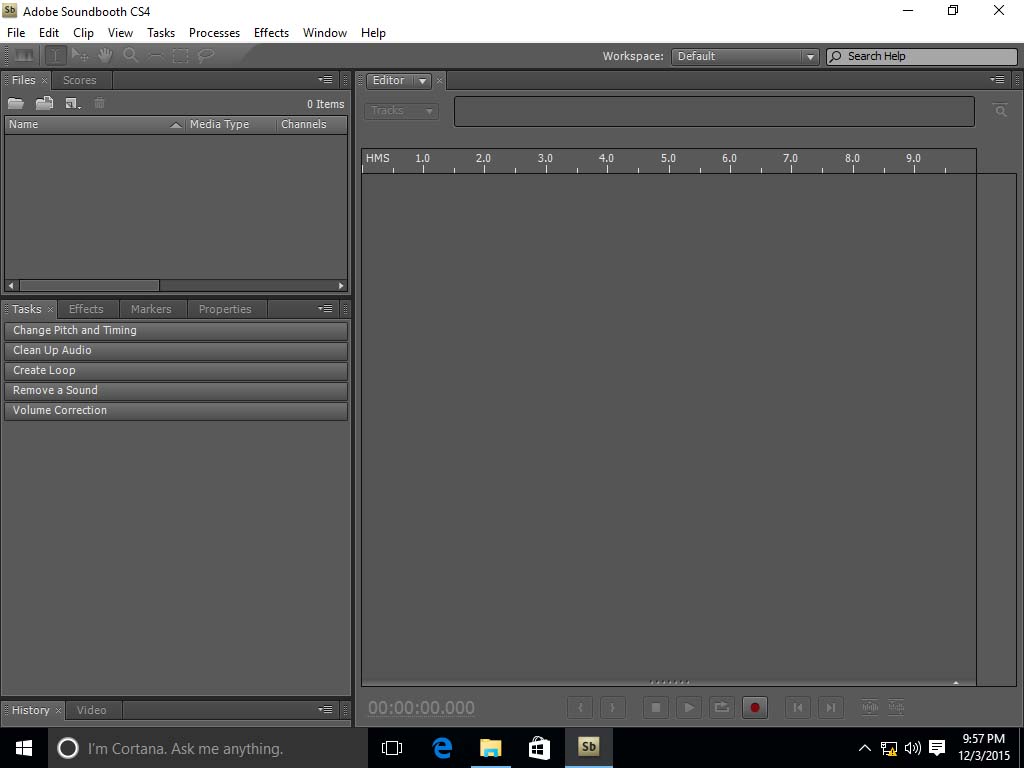
Task: Open the Editor tab file dropdown arrow
Action: [x=423, y=81]
